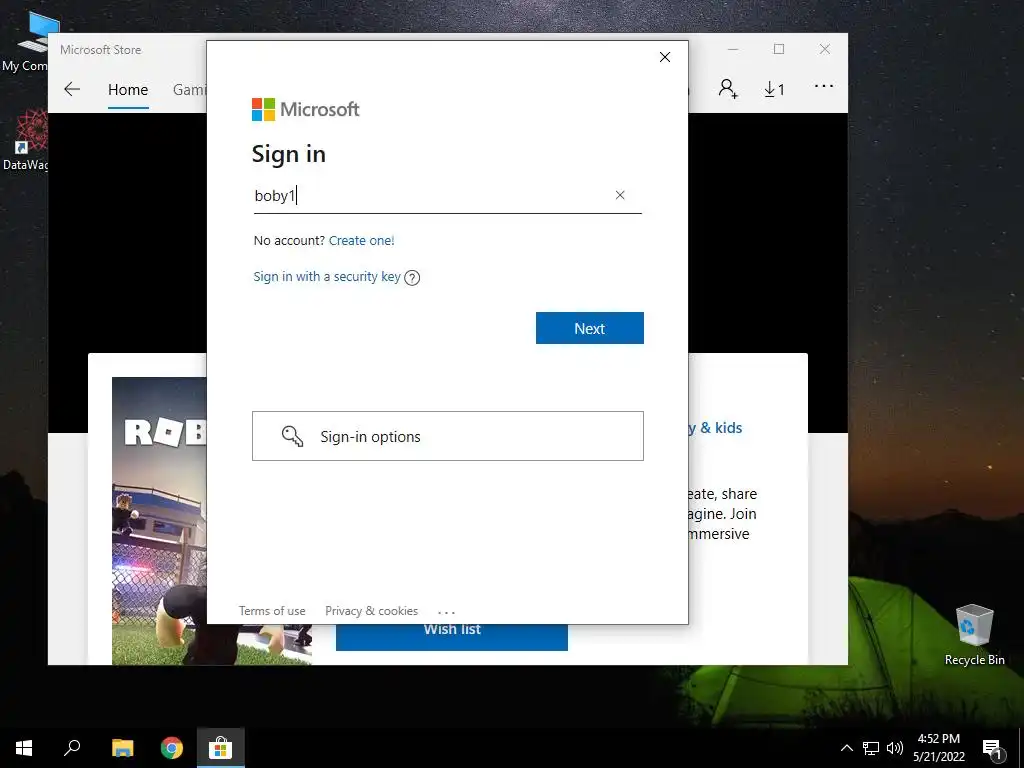Switch to the Store Gaming tab

coord(189,89)
